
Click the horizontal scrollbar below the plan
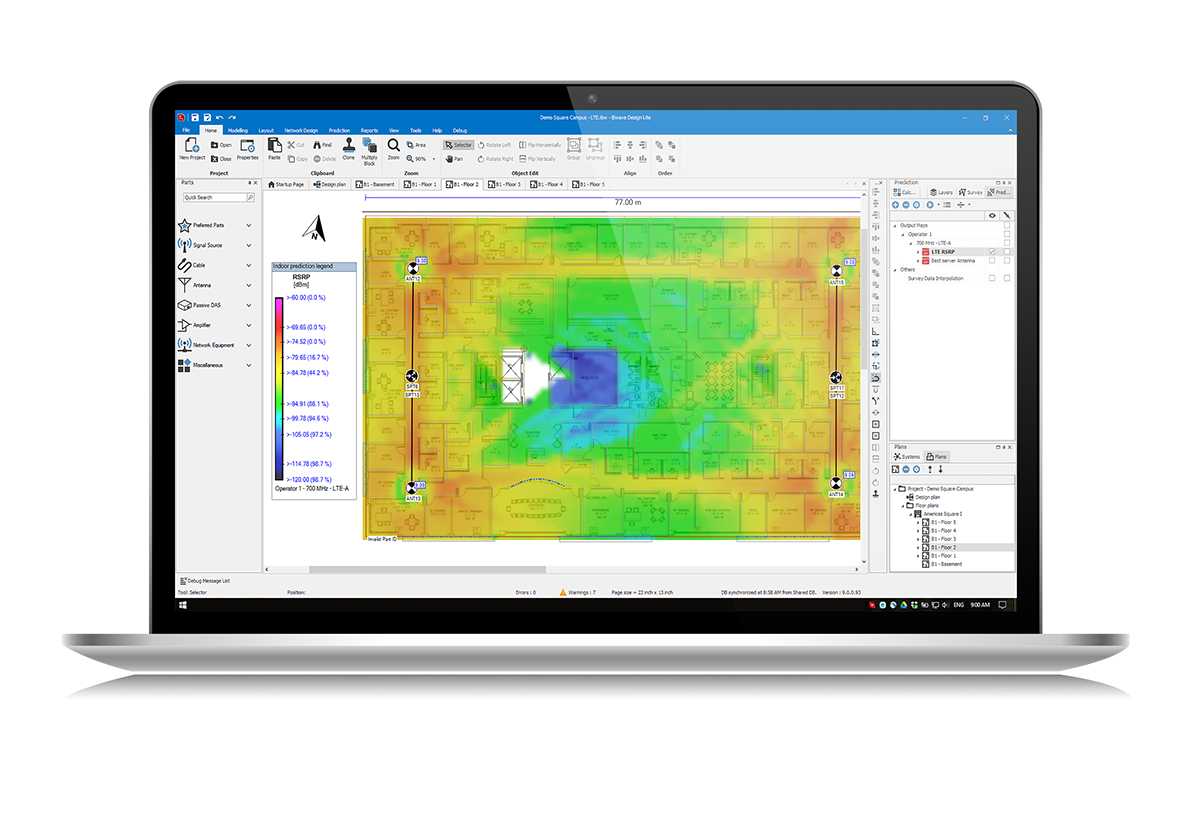click(427, 570)
